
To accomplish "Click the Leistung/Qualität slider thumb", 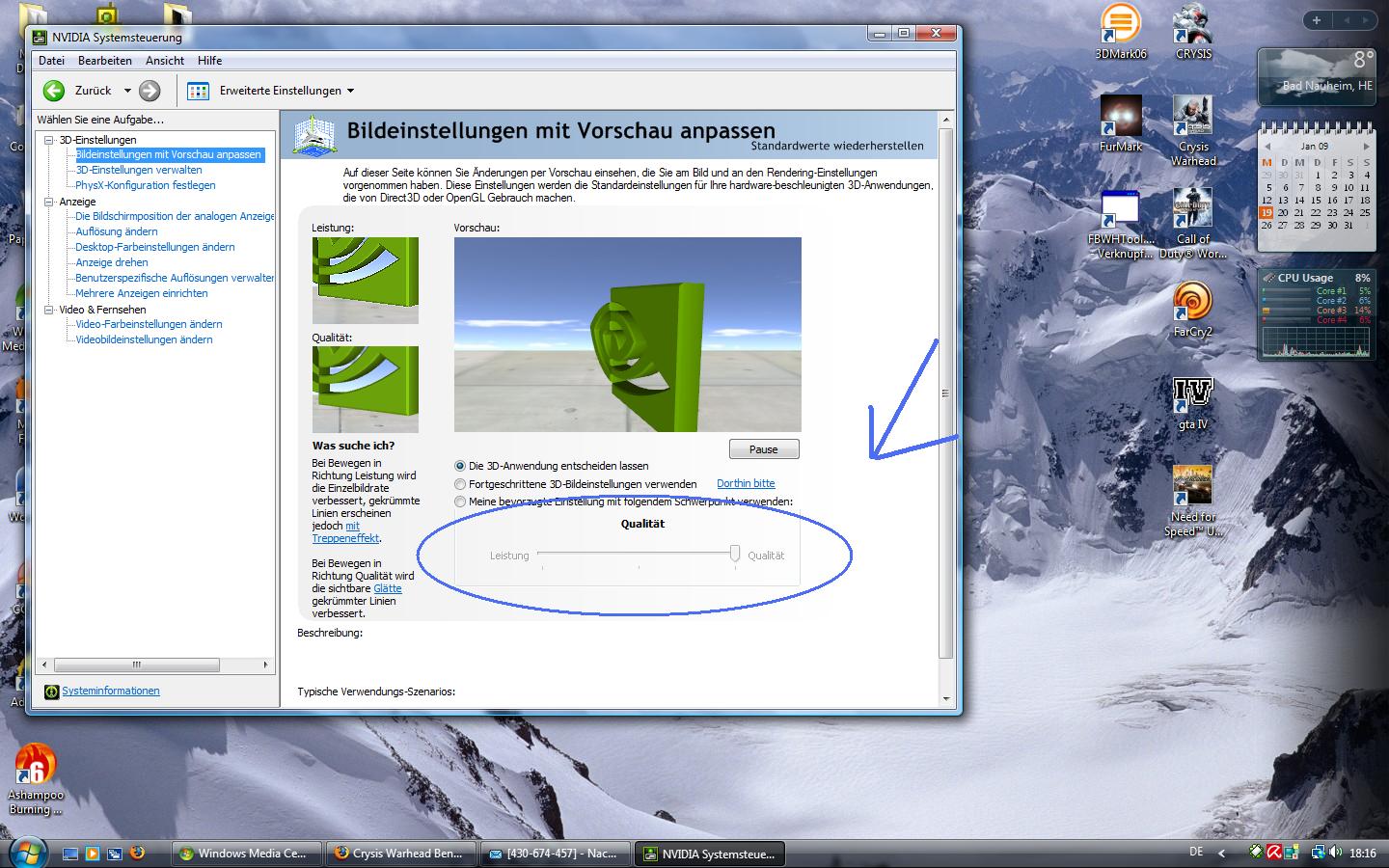I will tap(735, 553).
